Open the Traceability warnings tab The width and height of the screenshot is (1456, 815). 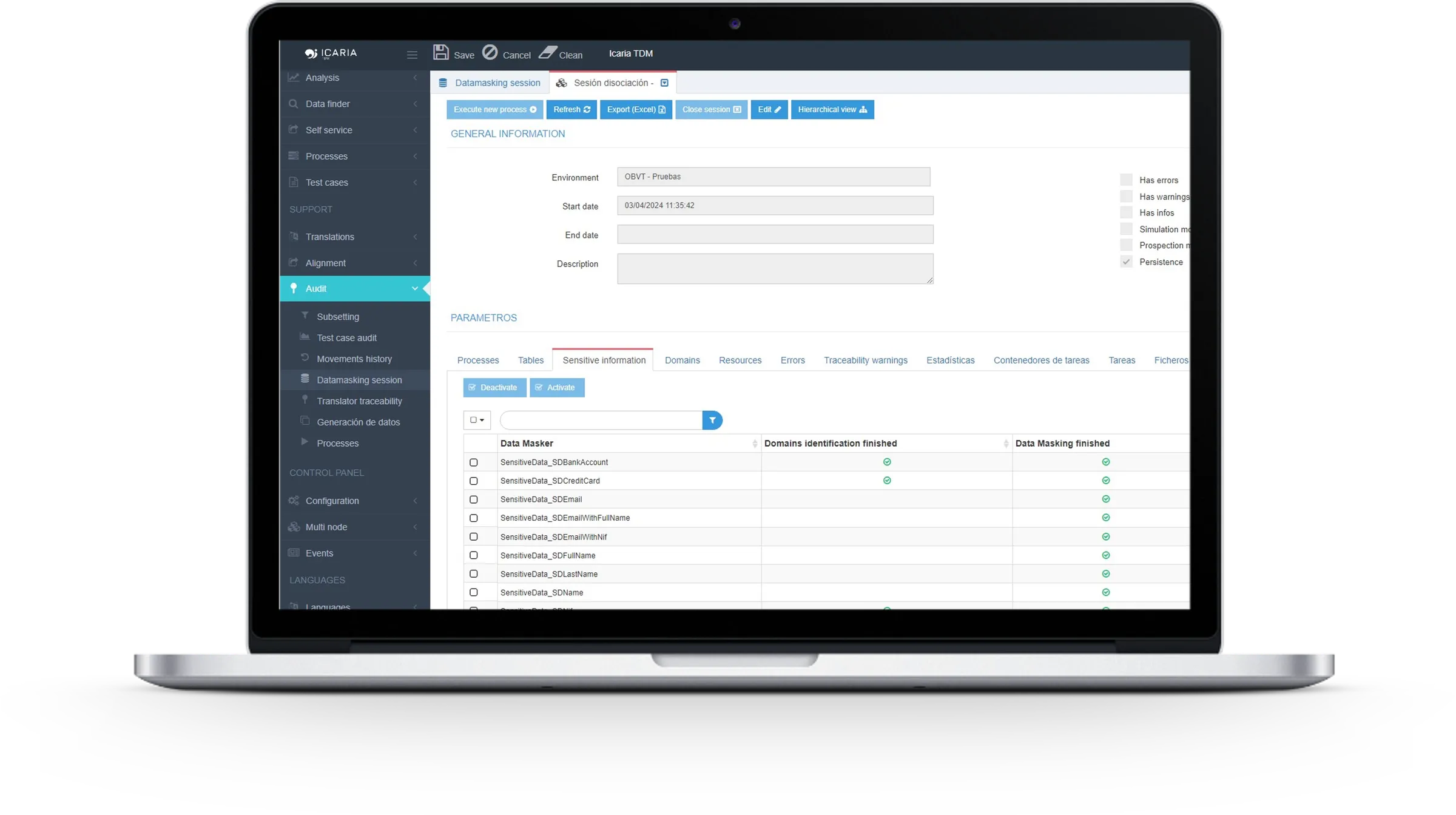pyautogui.click(x=865, y=360)
